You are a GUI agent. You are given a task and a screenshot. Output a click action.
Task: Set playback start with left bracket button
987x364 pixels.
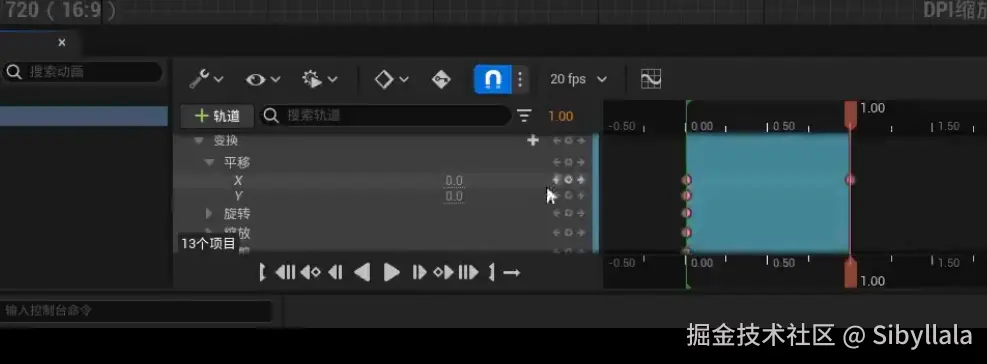[262, 272]
